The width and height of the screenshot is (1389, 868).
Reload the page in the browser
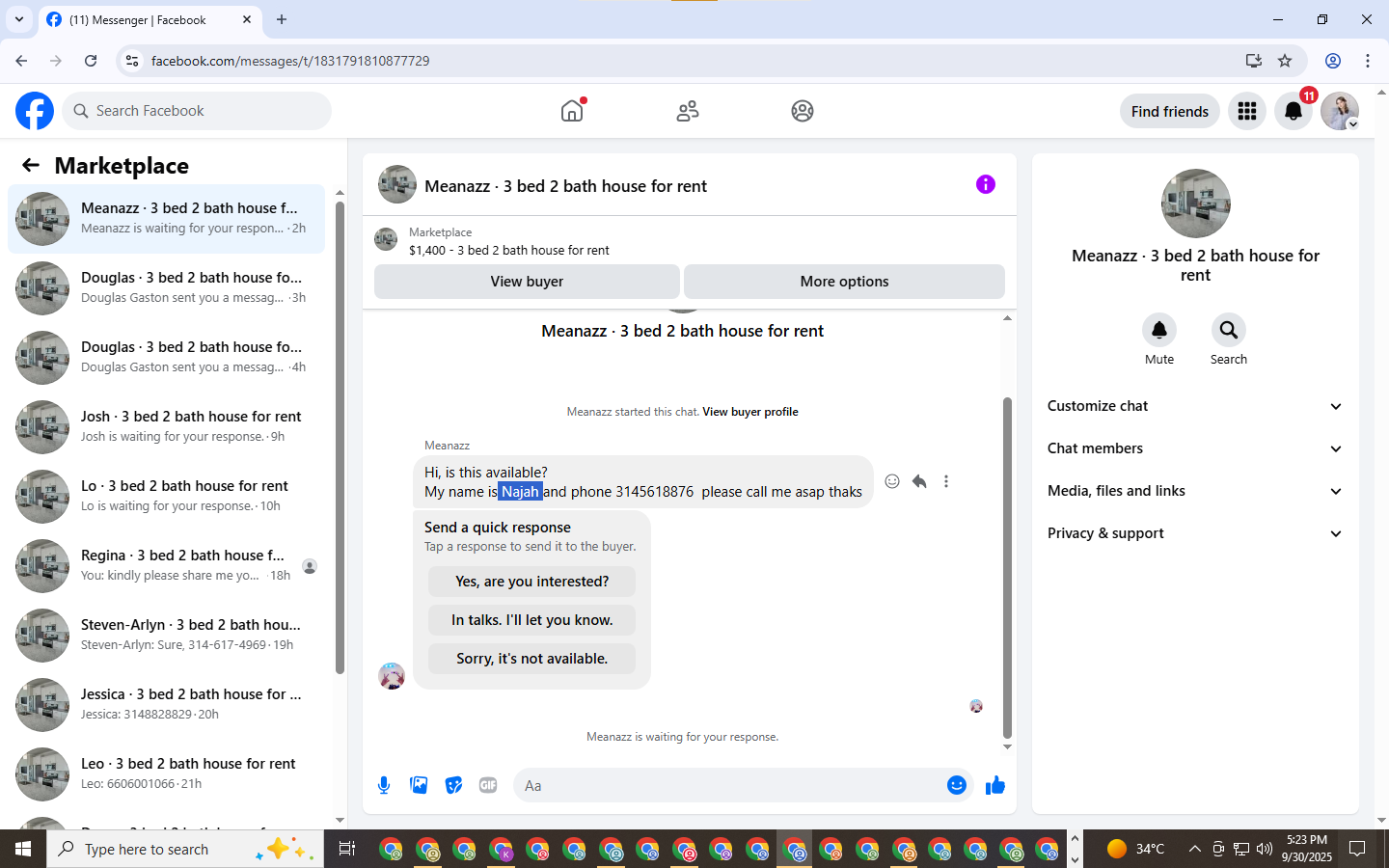pos(91,61)
